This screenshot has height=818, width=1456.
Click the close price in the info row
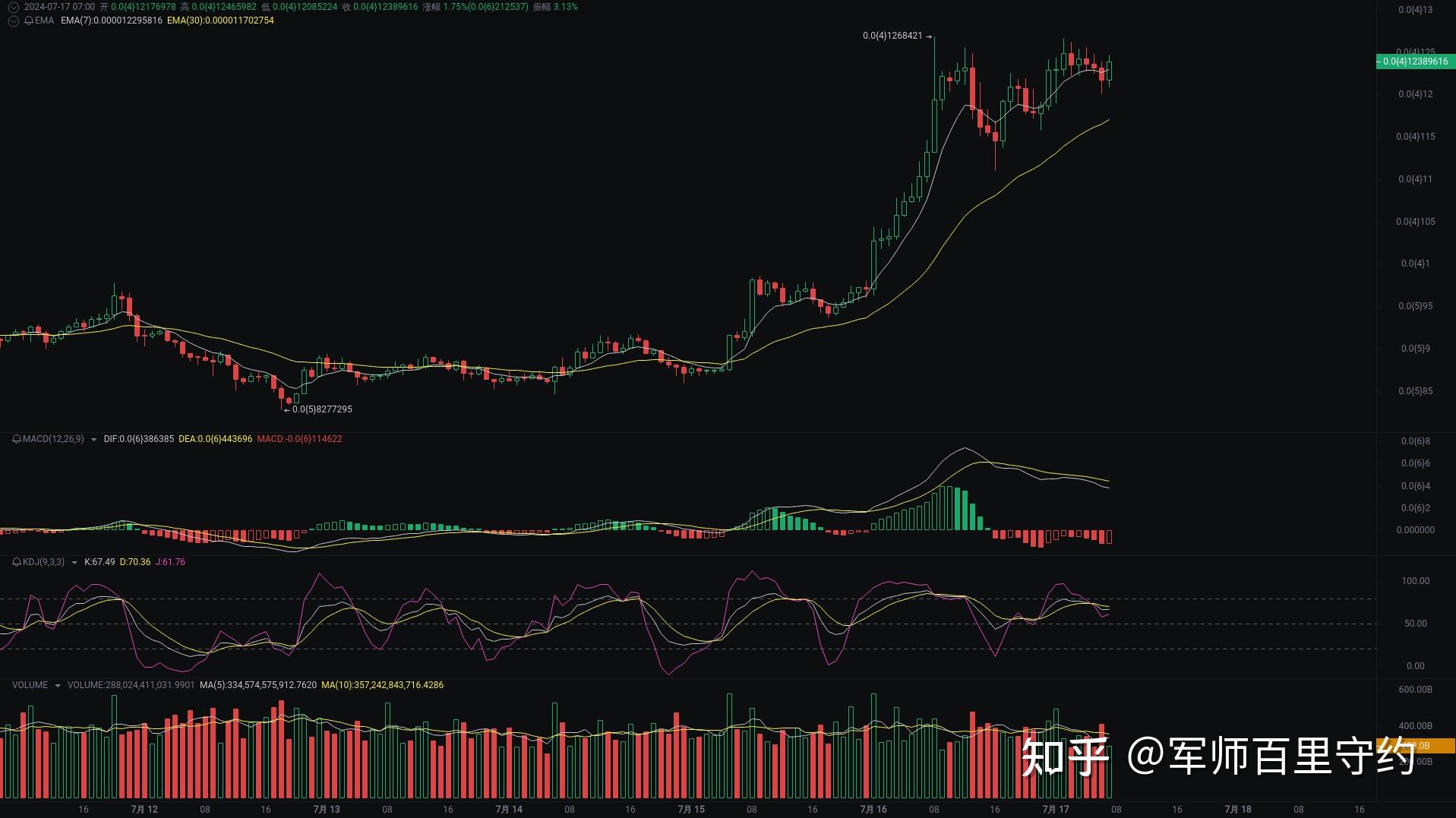coord(385,7)
